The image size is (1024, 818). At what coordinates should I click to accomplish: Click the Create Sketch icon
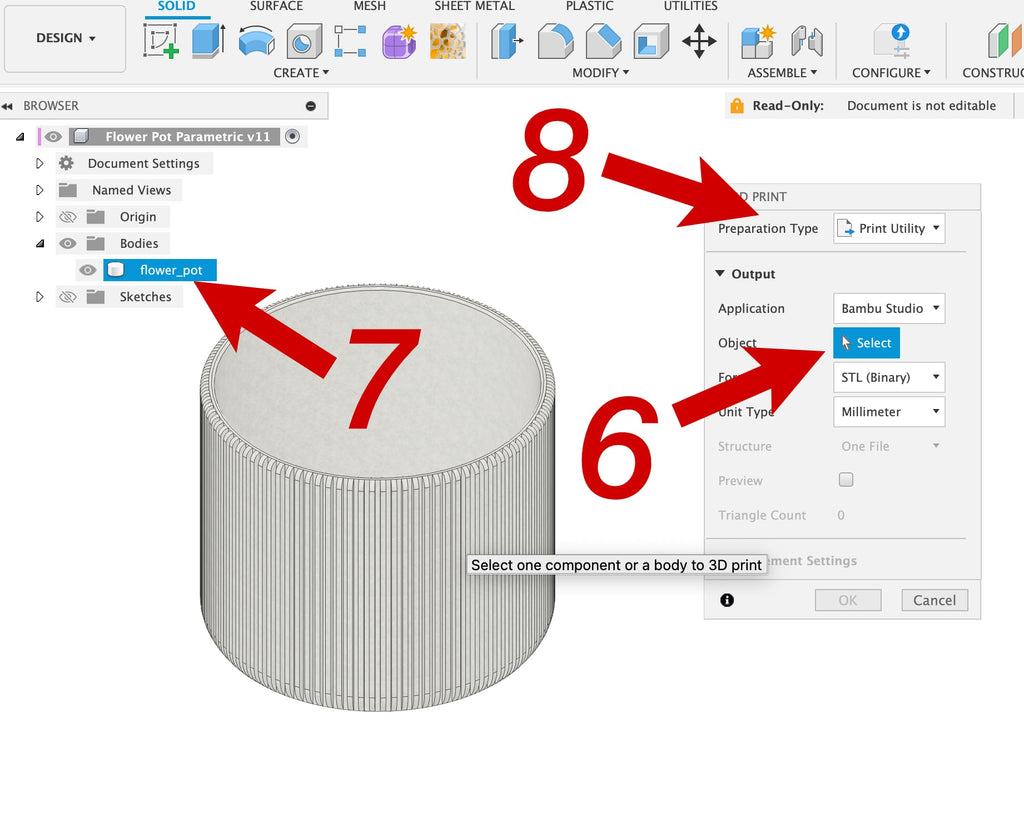161,40
